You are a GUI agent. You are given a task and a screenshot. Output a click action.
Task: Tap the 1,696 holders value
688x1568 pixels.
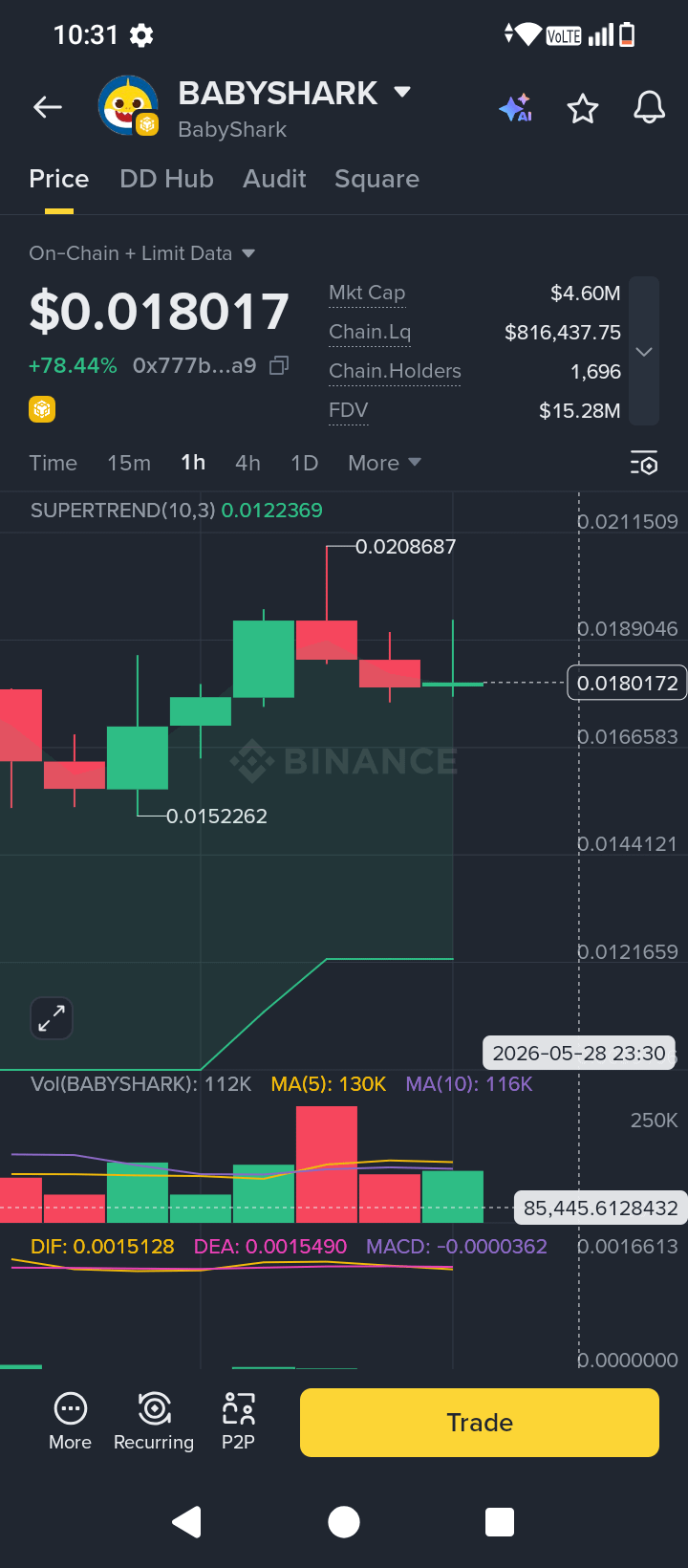(596, 371)
